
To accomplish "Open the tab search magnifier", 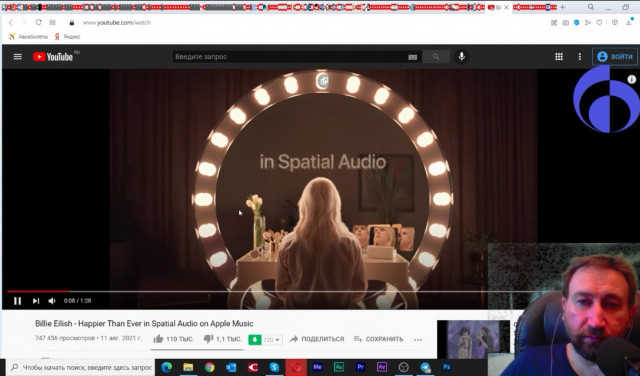I will click(591, 7).
